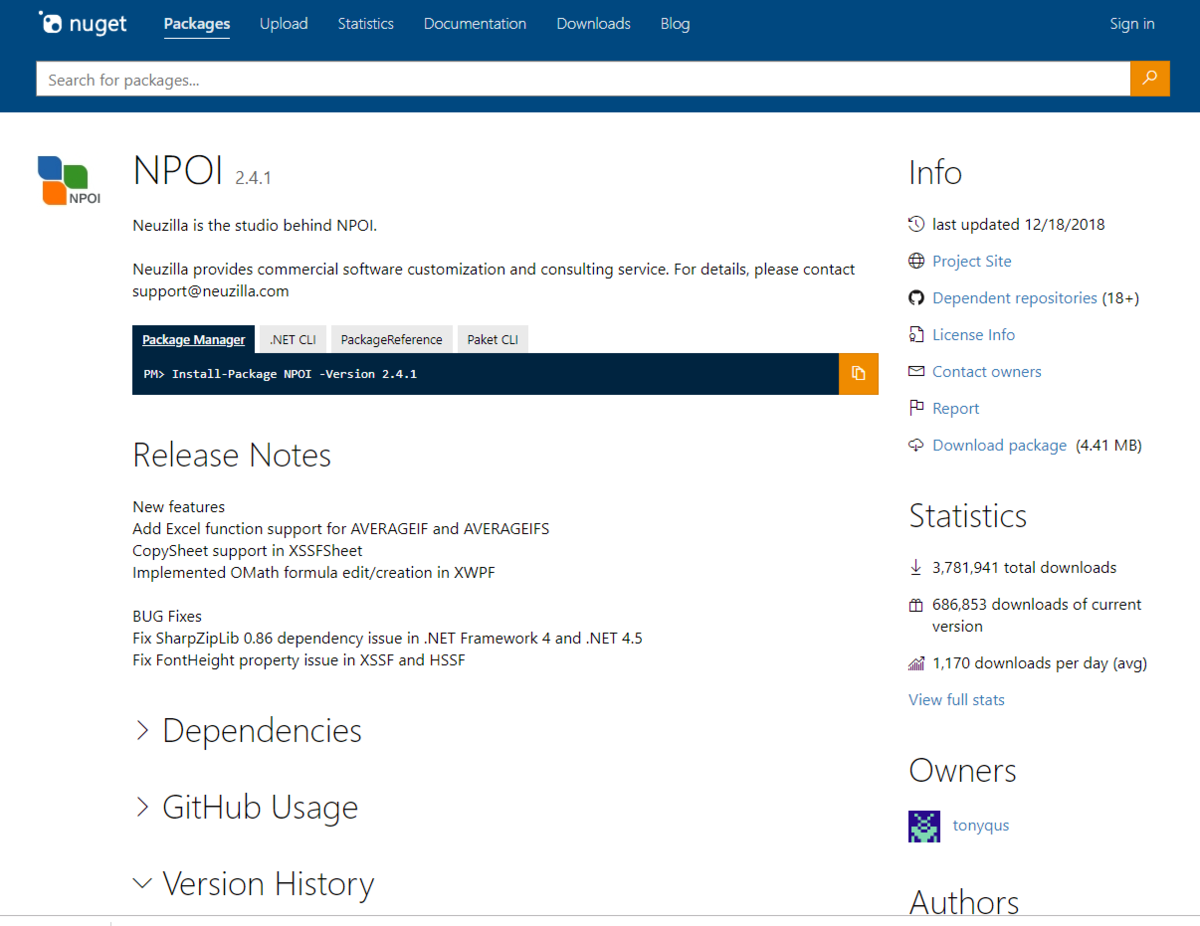
Task: Open the Project Site link
Action: pyautogui.click(x=972, y=261)
